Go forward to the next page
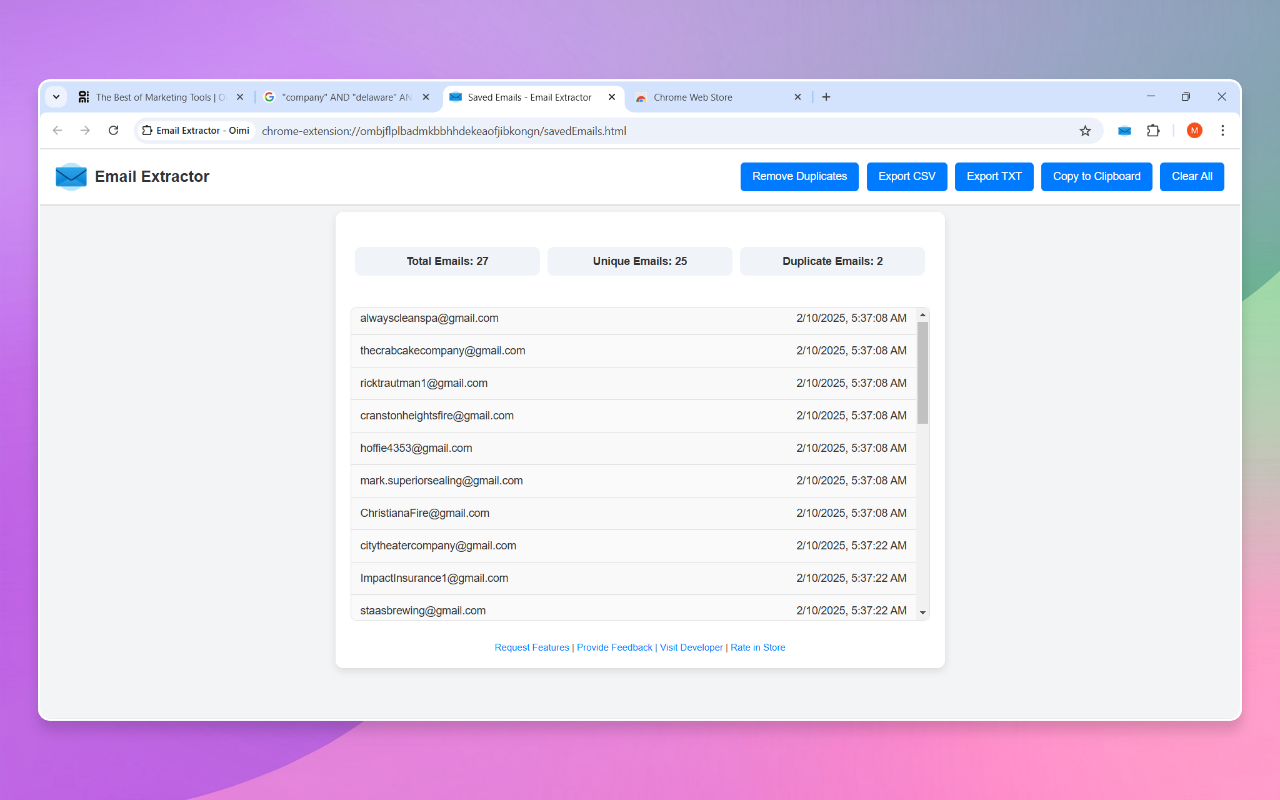The image size is (1280, 800). click(85, 130)
